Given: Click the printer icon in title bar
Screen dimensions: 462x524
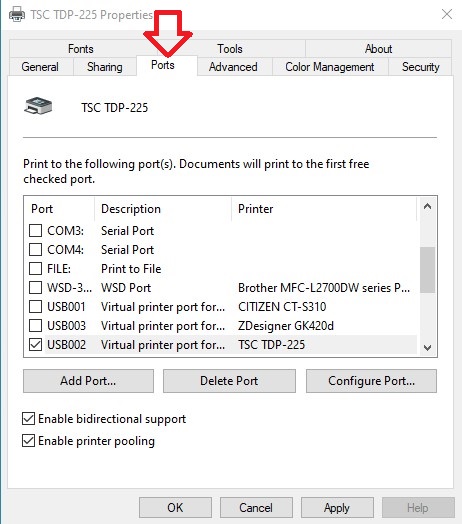Looking at the screenshot, I should click(17, 15).
